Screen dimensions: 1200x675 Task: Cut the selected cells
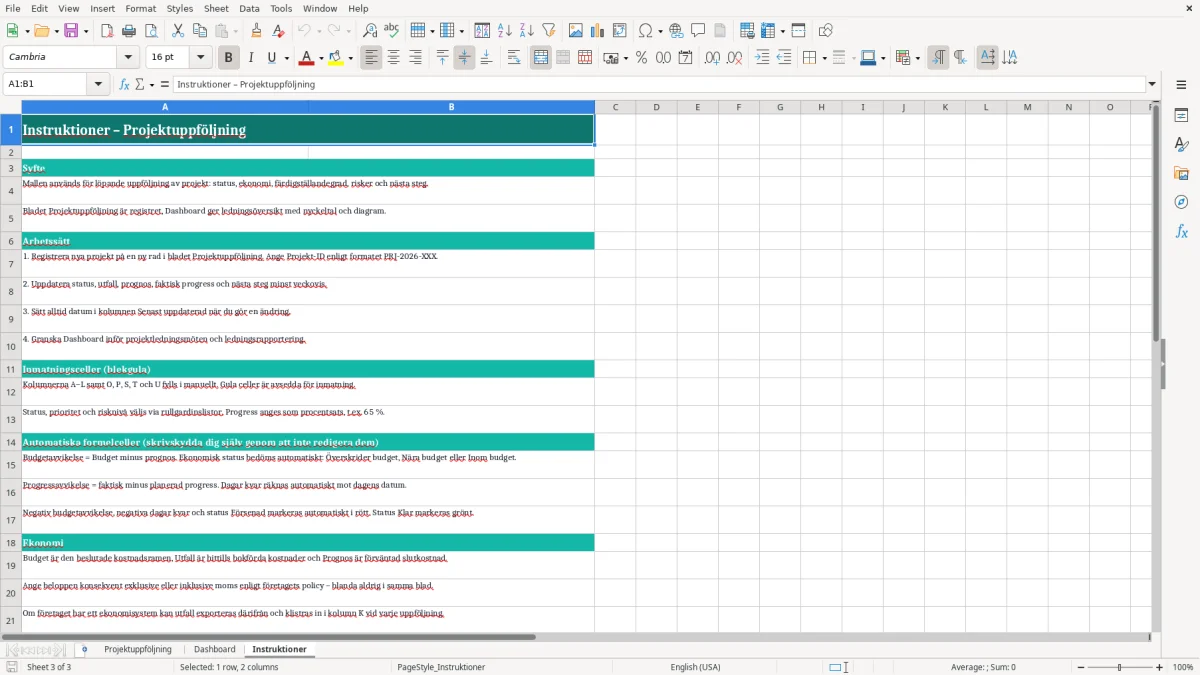tap(178, 31)
